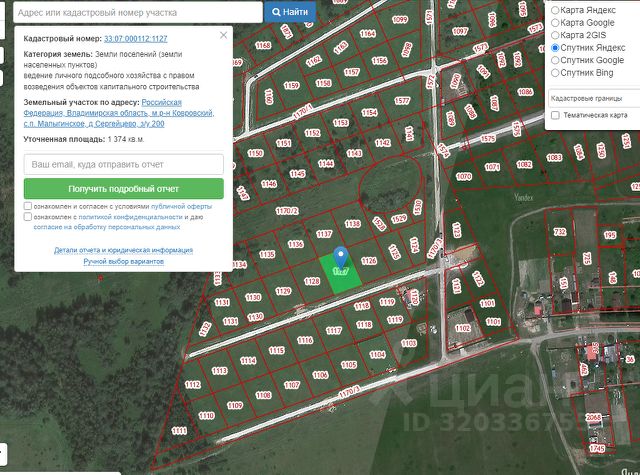Click parcel label 1159 on map
Viewport: 640px width, 475px height.
292,86
